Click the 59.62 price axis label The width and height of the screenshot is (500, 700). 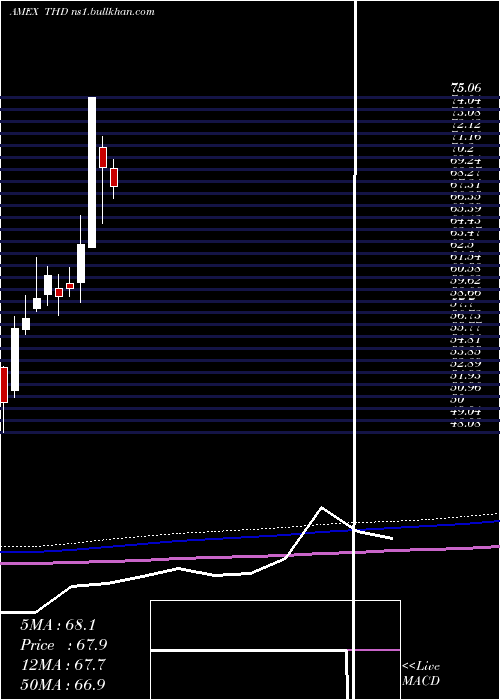coord(466,281)
